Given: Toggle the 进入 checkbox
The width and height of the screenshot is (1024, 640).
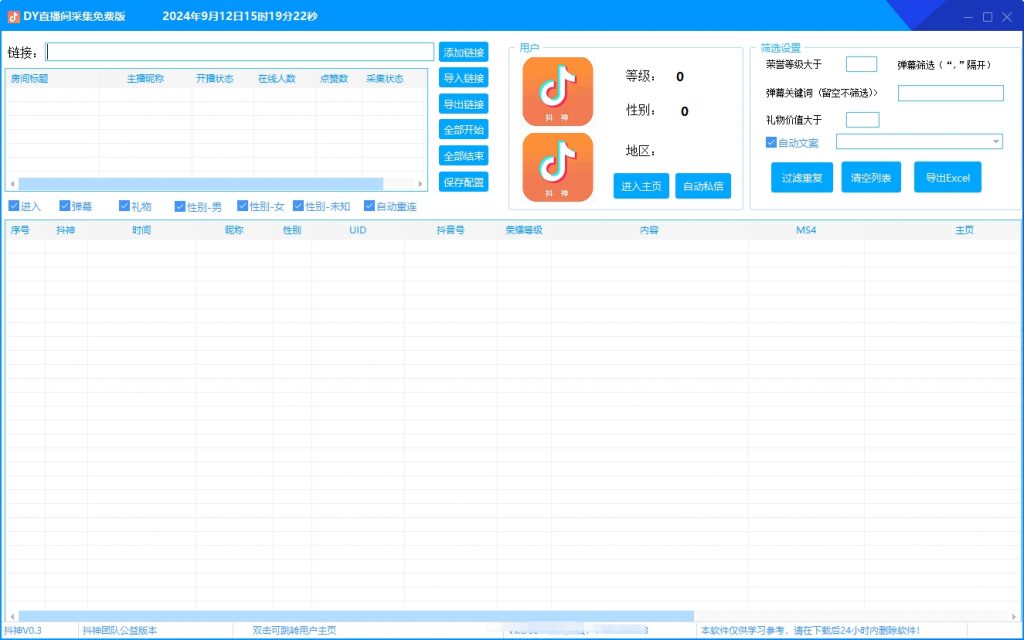Looking at the screenshot, I should coord(14,206).
